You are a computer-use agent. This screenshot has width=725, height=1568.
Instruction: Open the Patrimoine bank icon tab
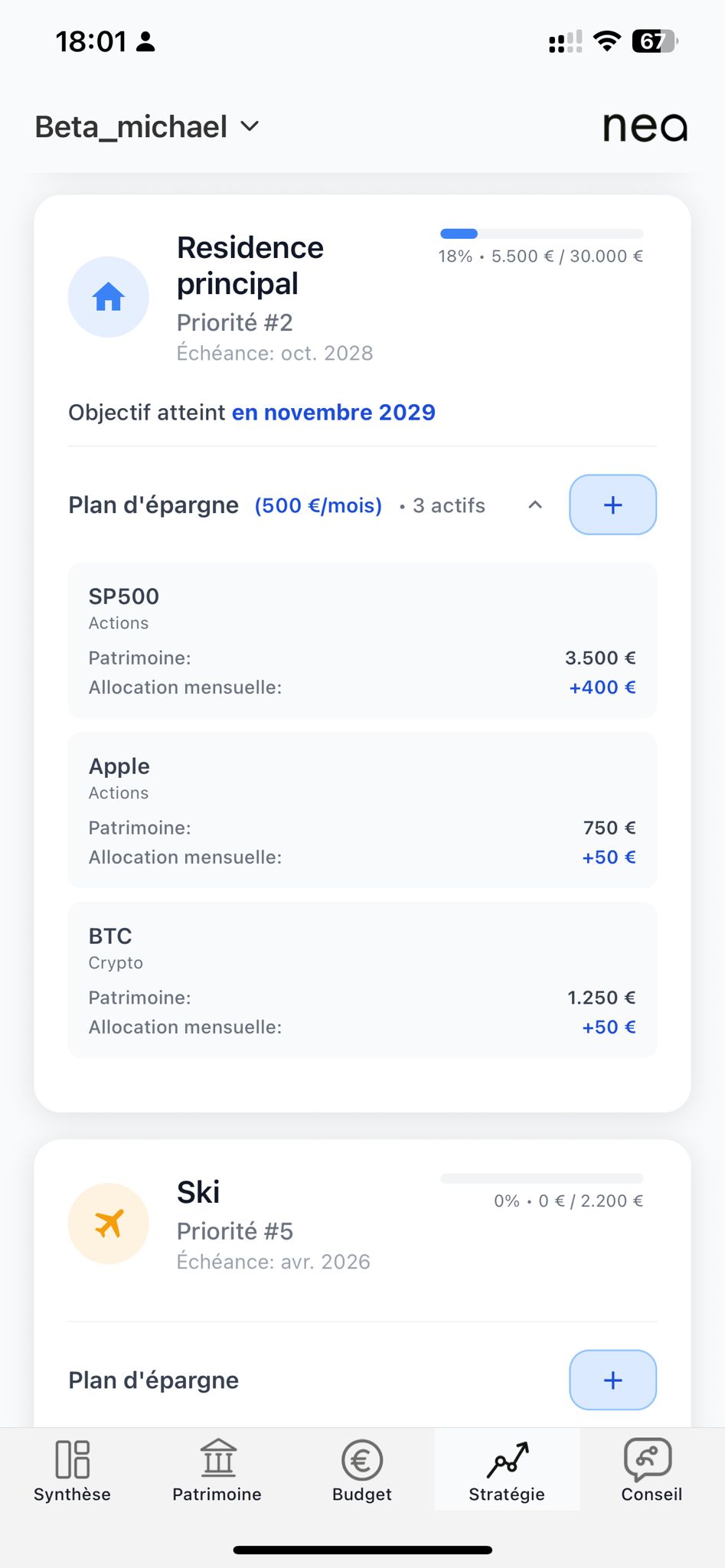click(x=217, y=1459)
